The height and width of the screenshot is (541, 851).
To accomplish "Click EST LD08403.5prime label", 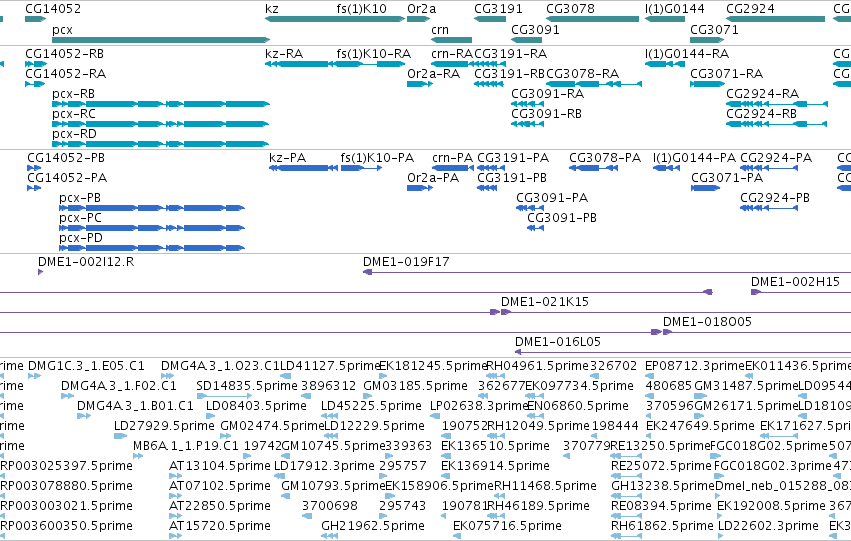I will click(256, 406).
